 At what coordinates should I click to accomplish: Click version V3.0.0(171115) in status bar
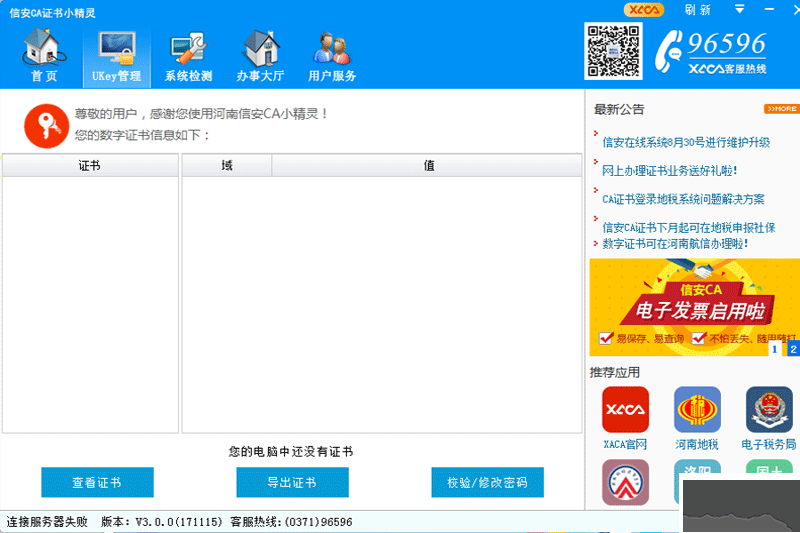(x=162, y=522)
